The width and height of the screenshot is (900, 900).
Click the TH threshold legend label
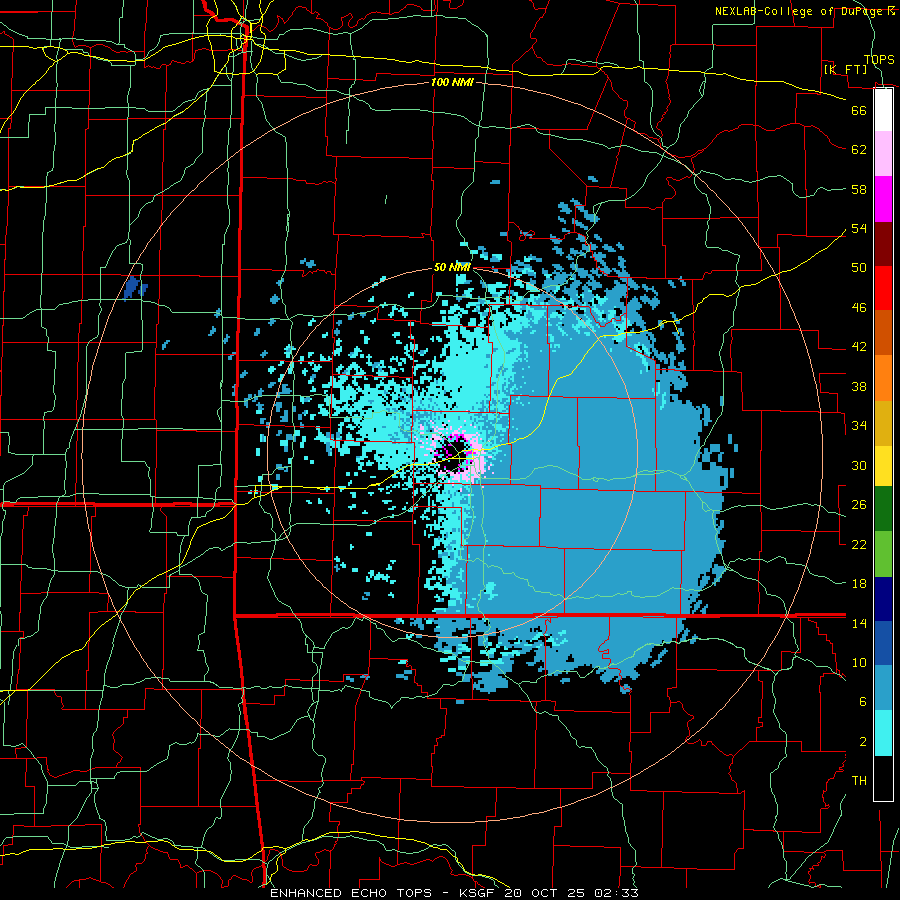[x=859, y=781]
